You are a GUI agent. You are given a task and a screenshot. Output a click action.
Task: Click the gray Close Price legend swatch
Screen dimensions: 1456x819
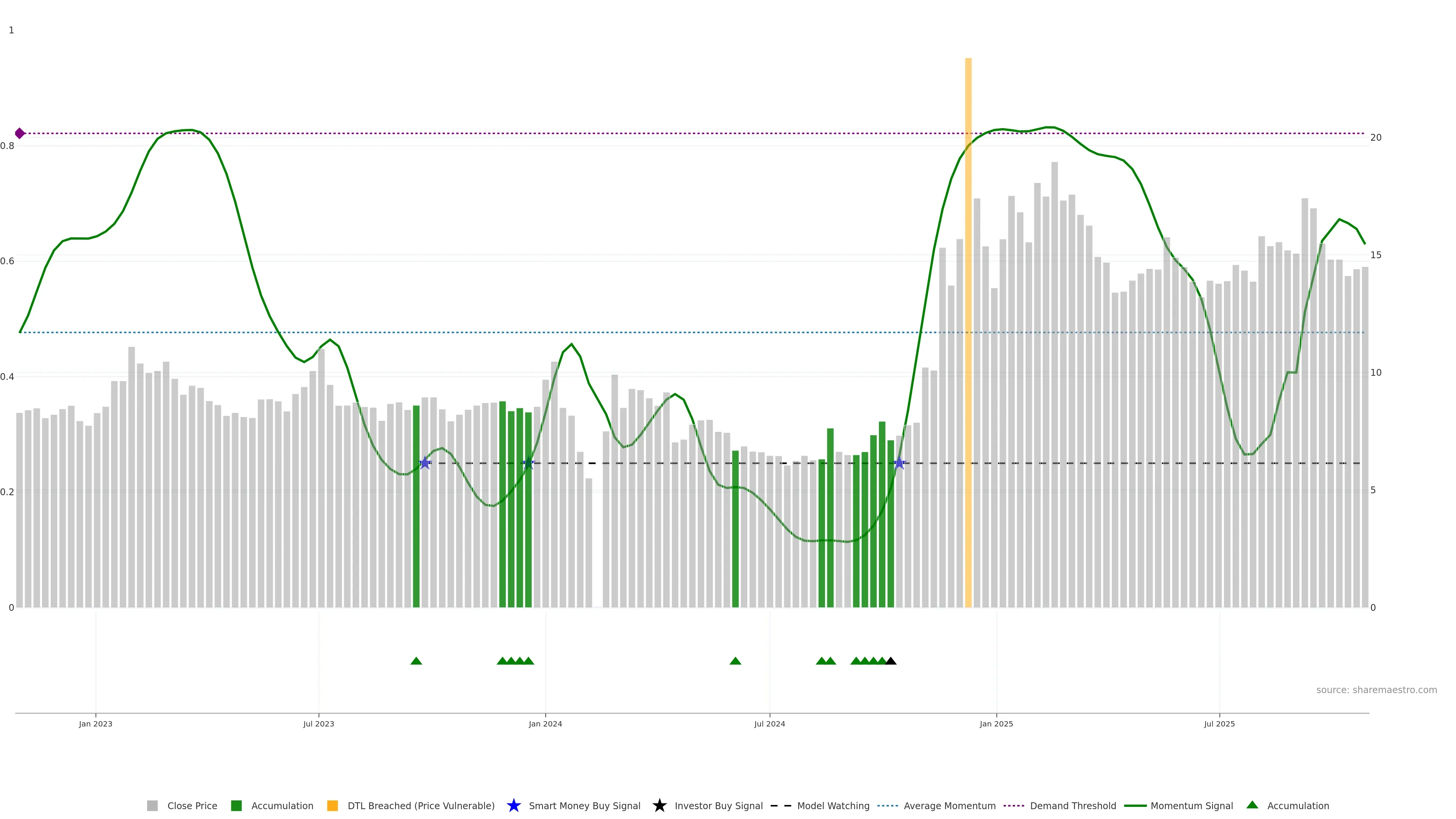tap(152, 806)
